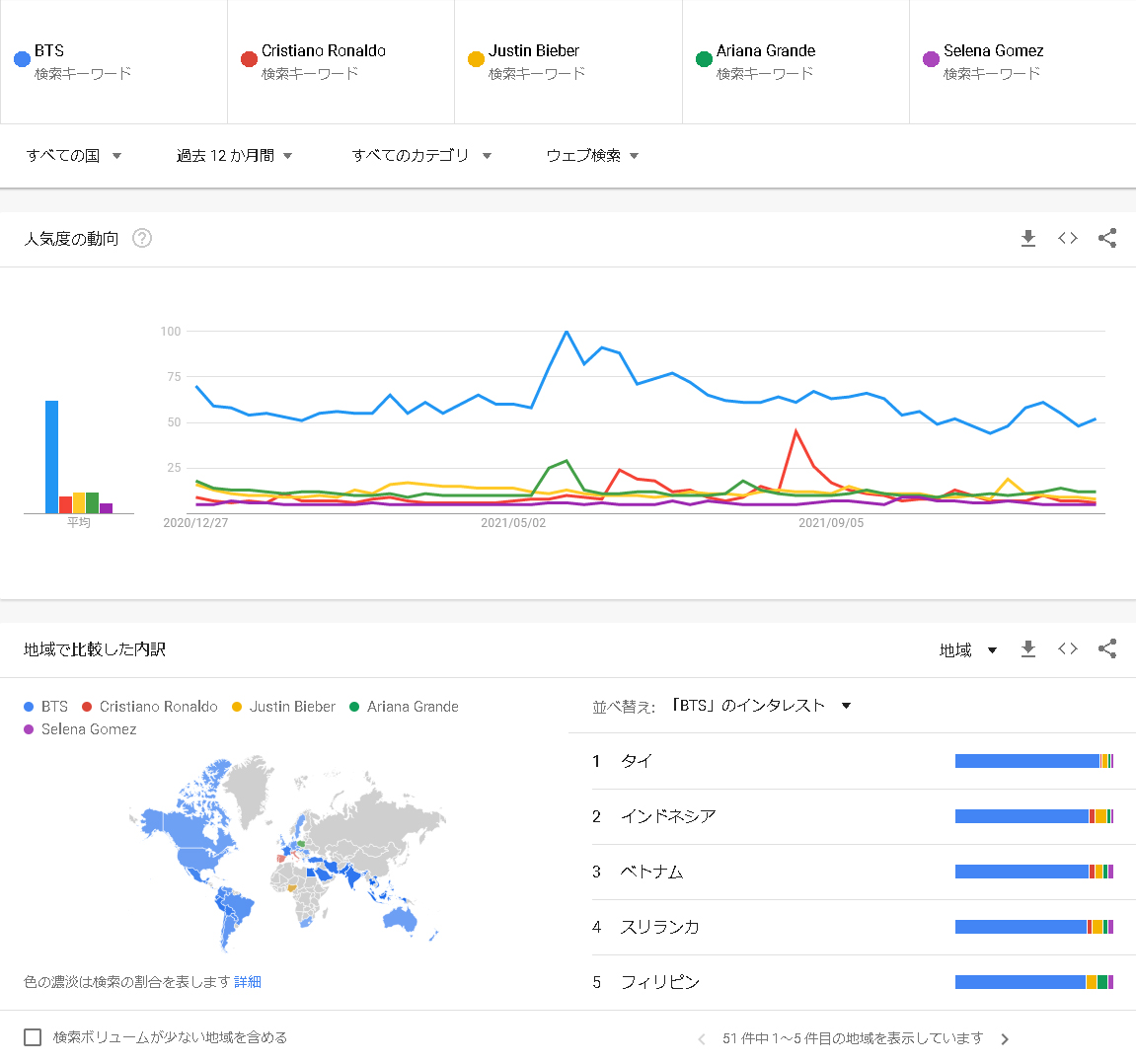This screenshot has width=1136, height=1064.
Task: Open embed code for the interest over time chart
Action: 1067,238
